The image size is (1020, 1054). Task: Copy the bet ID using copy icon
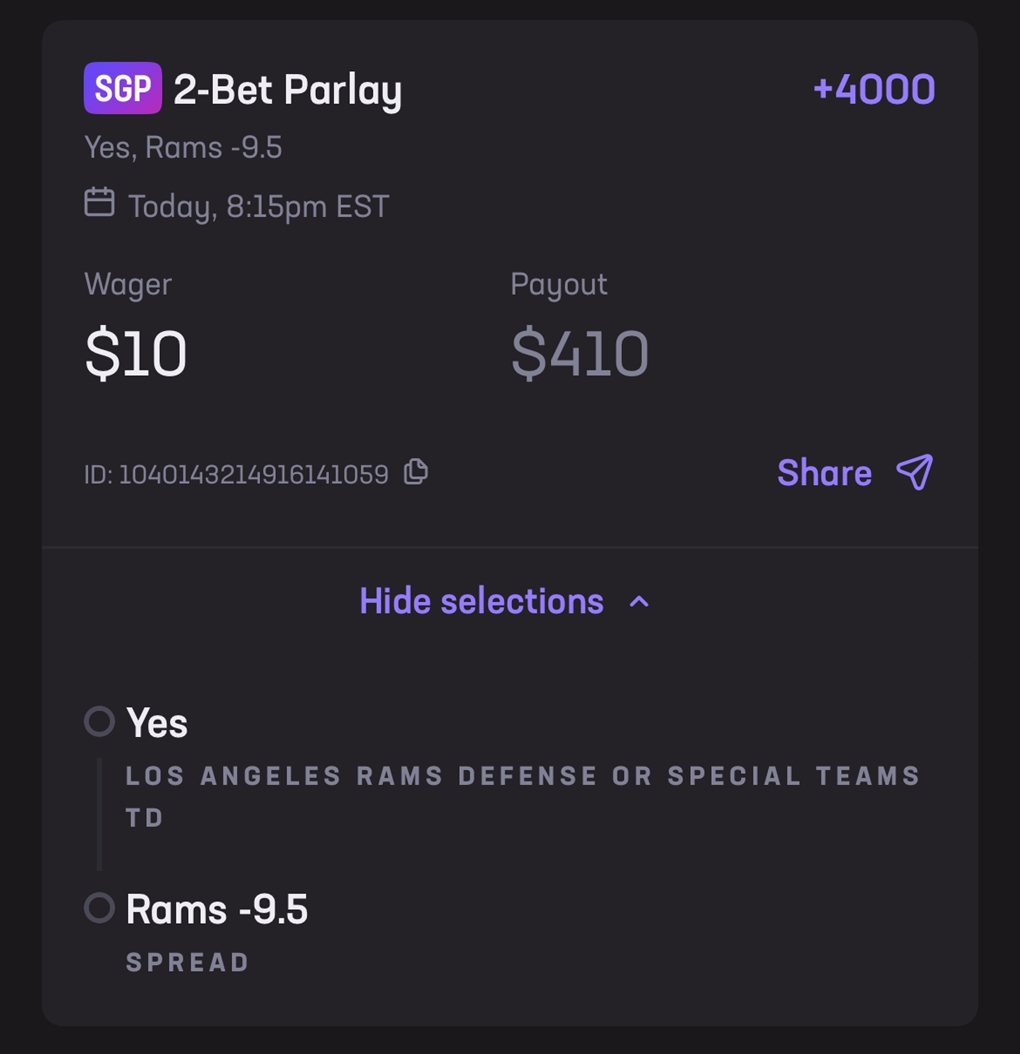[416, 472]
